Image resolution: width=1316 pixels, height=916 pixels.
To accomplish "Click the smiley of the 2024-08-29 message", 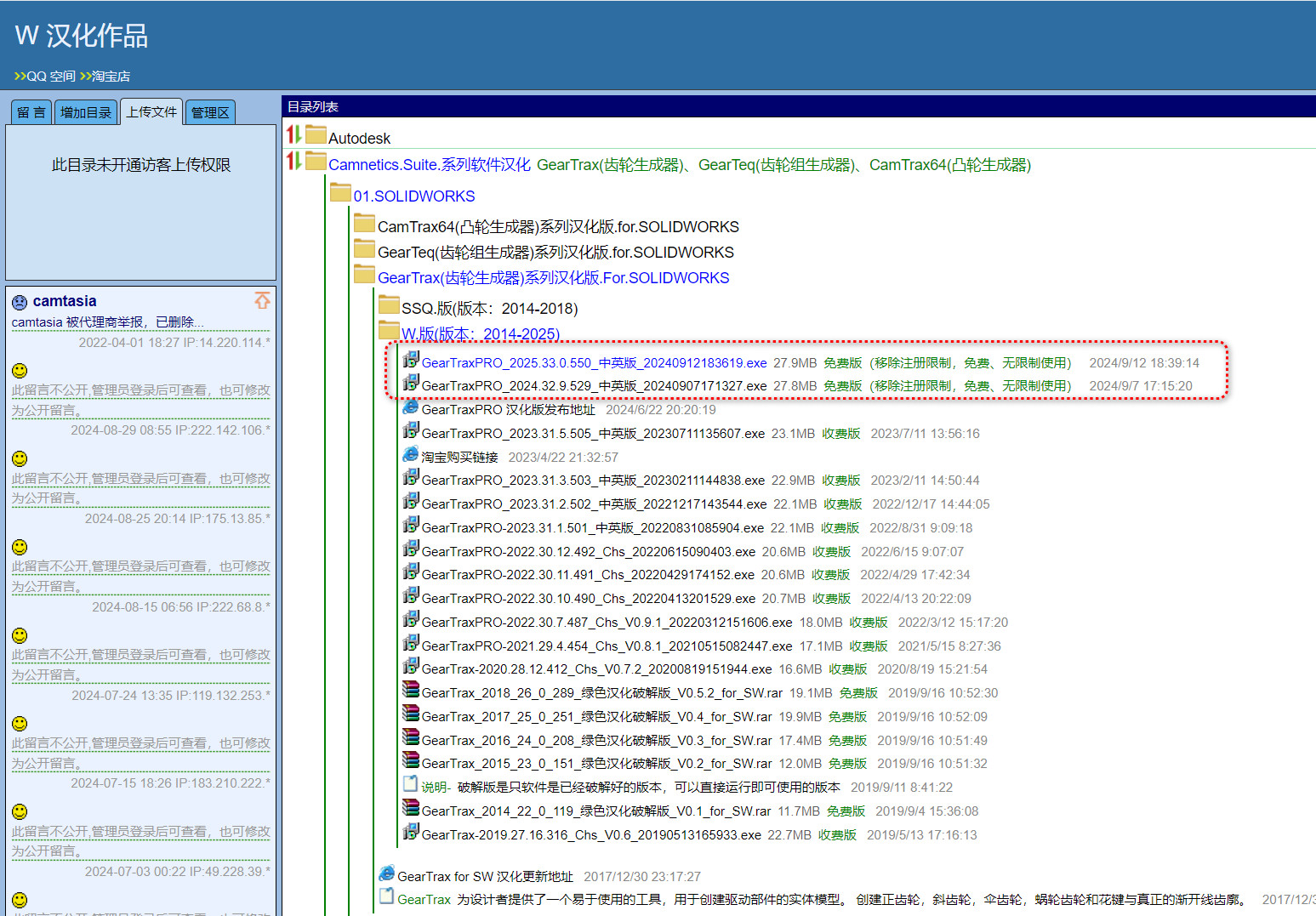I will (x=20, y=371).
